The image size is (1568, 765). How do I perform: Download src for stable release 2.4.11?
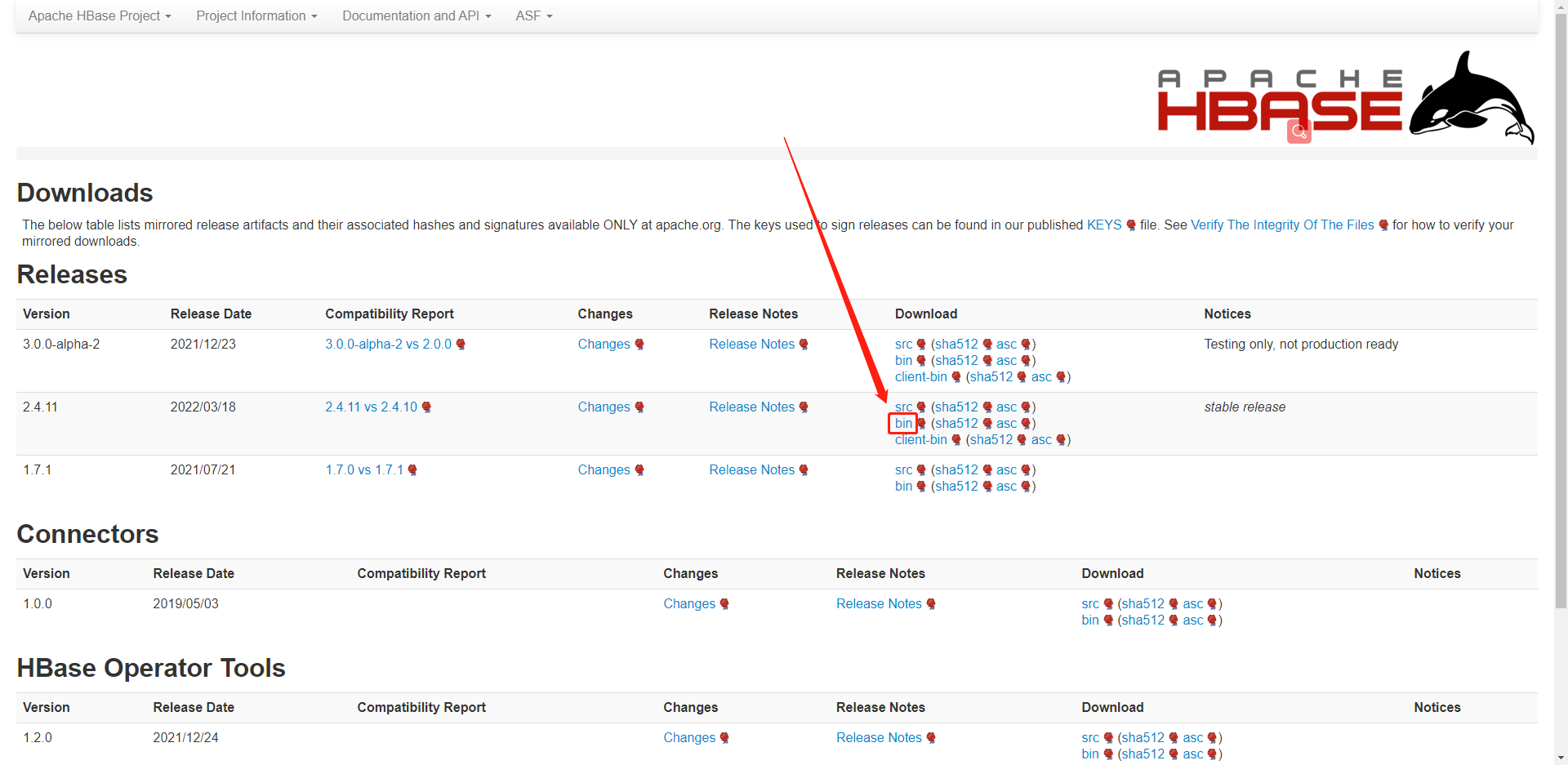pos(903,407)
